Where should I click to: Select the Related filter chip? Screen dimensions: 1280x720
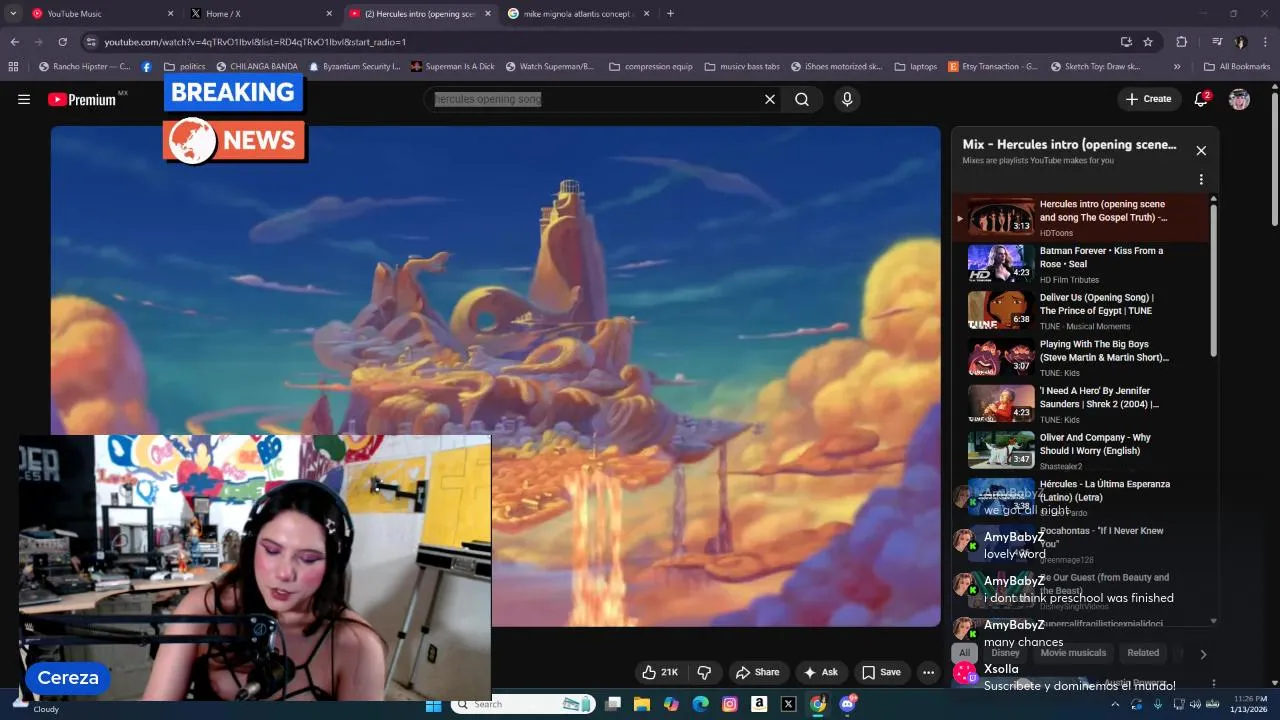[1143, 653]
